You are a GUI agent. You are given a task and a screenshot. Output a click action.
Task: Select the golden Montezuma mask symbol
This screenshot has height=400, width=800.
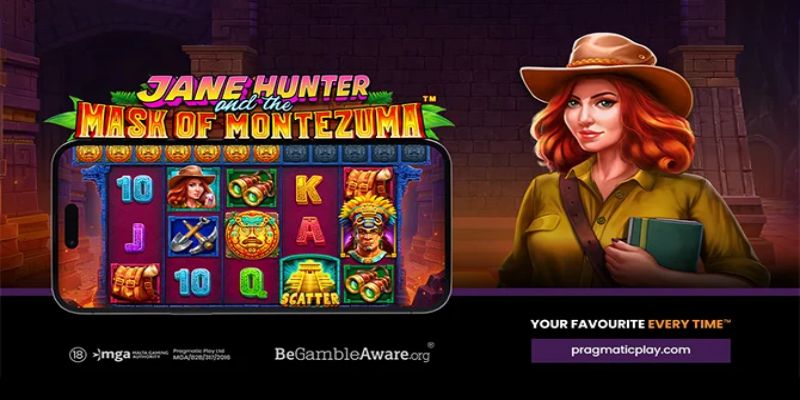click(252, 235)
